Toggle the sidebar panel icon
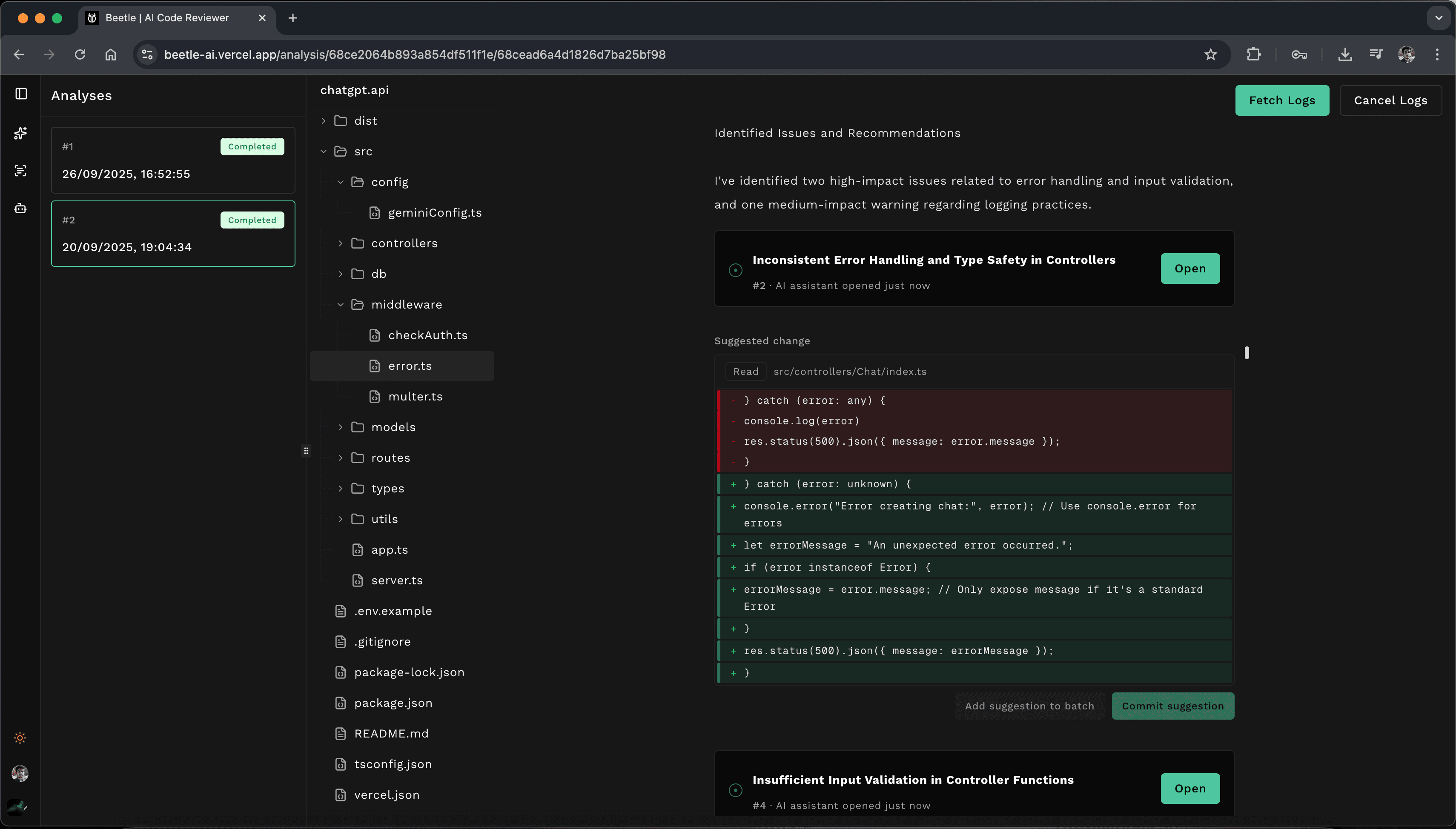Viewport: 1456px width, 829px height. (x=21, y=94)
